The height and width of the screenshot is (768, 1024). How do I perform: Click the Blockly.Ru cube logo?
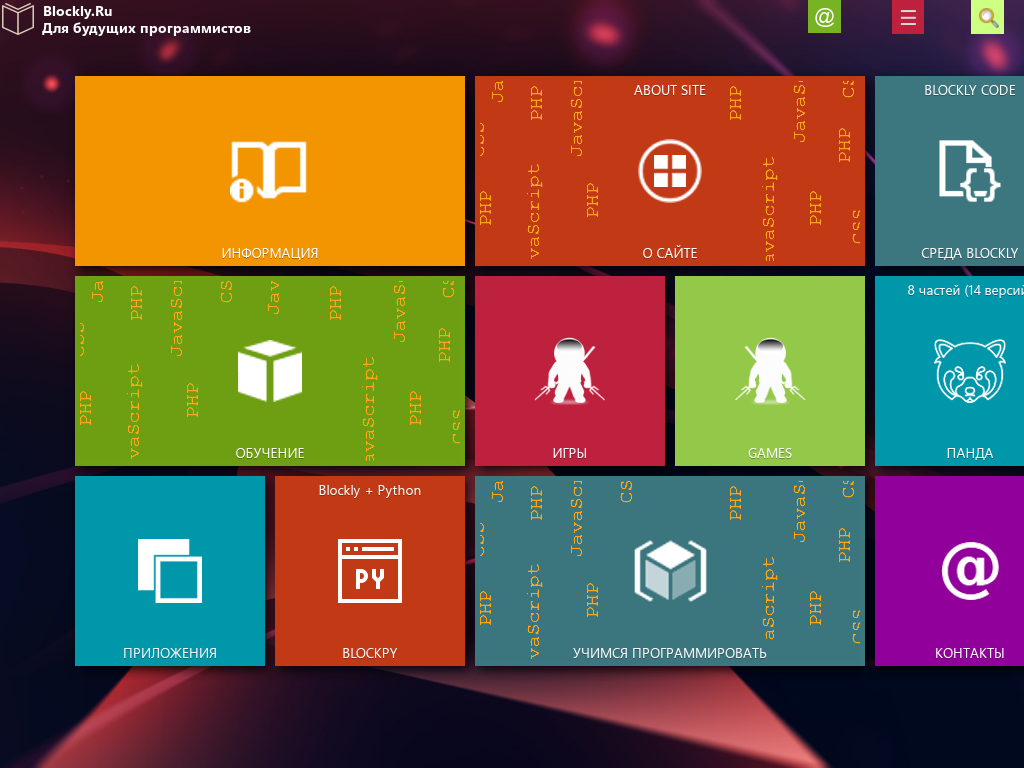(18, 18)
